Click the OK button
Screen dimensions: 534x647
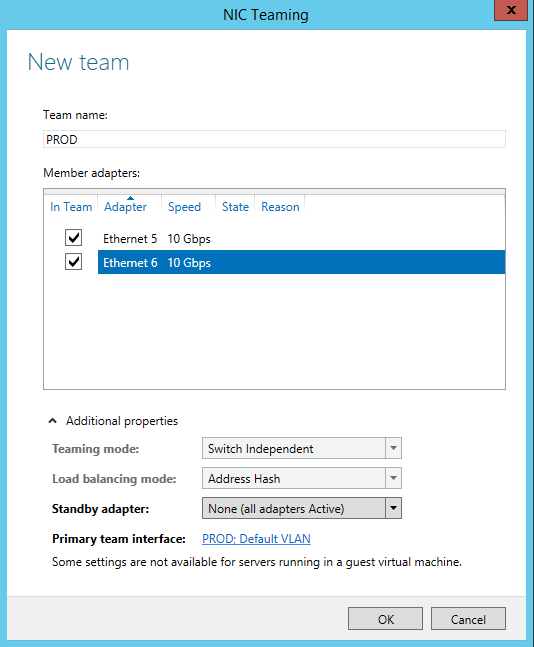pos(385,619)
